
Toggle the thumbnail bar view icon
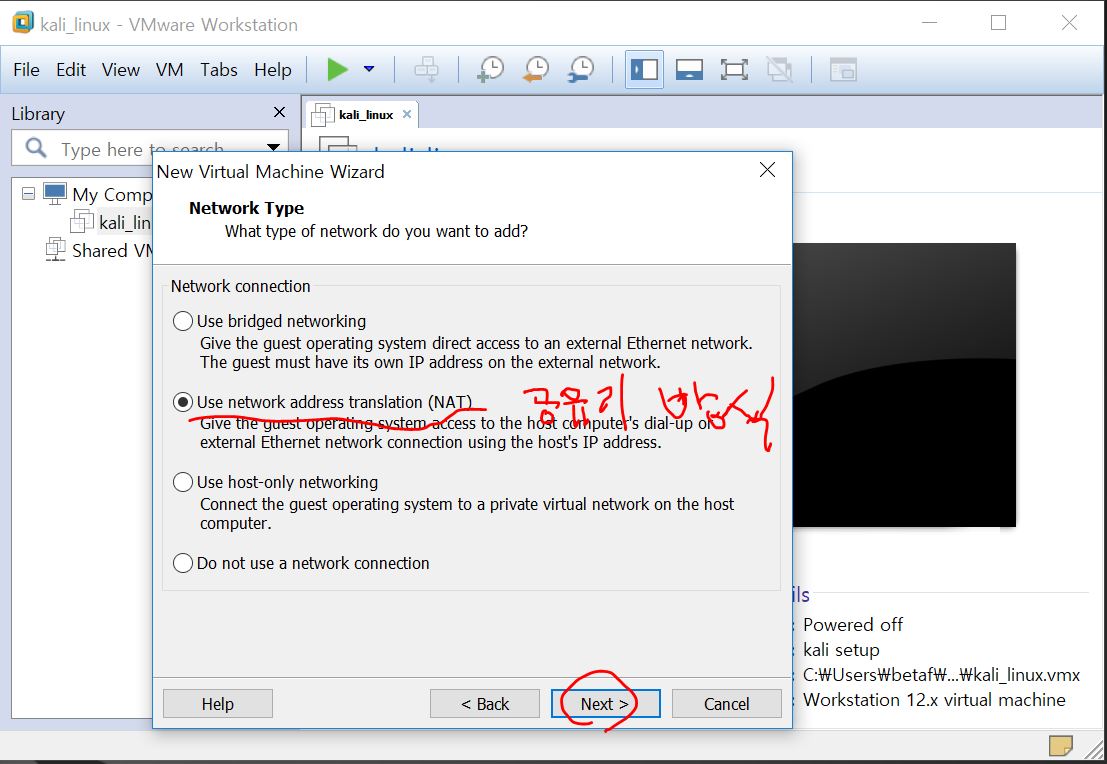[689, 69]
